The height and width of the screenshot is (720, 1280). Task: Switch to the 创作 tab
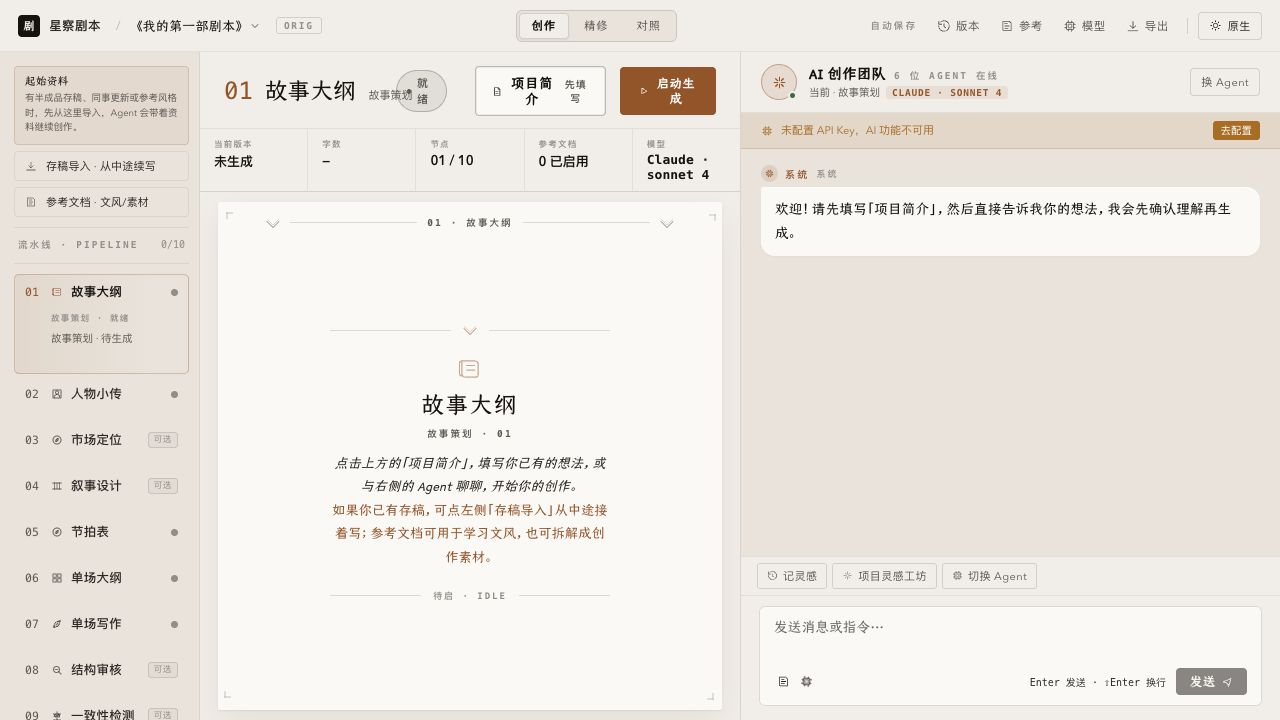(x=543, y=26)
